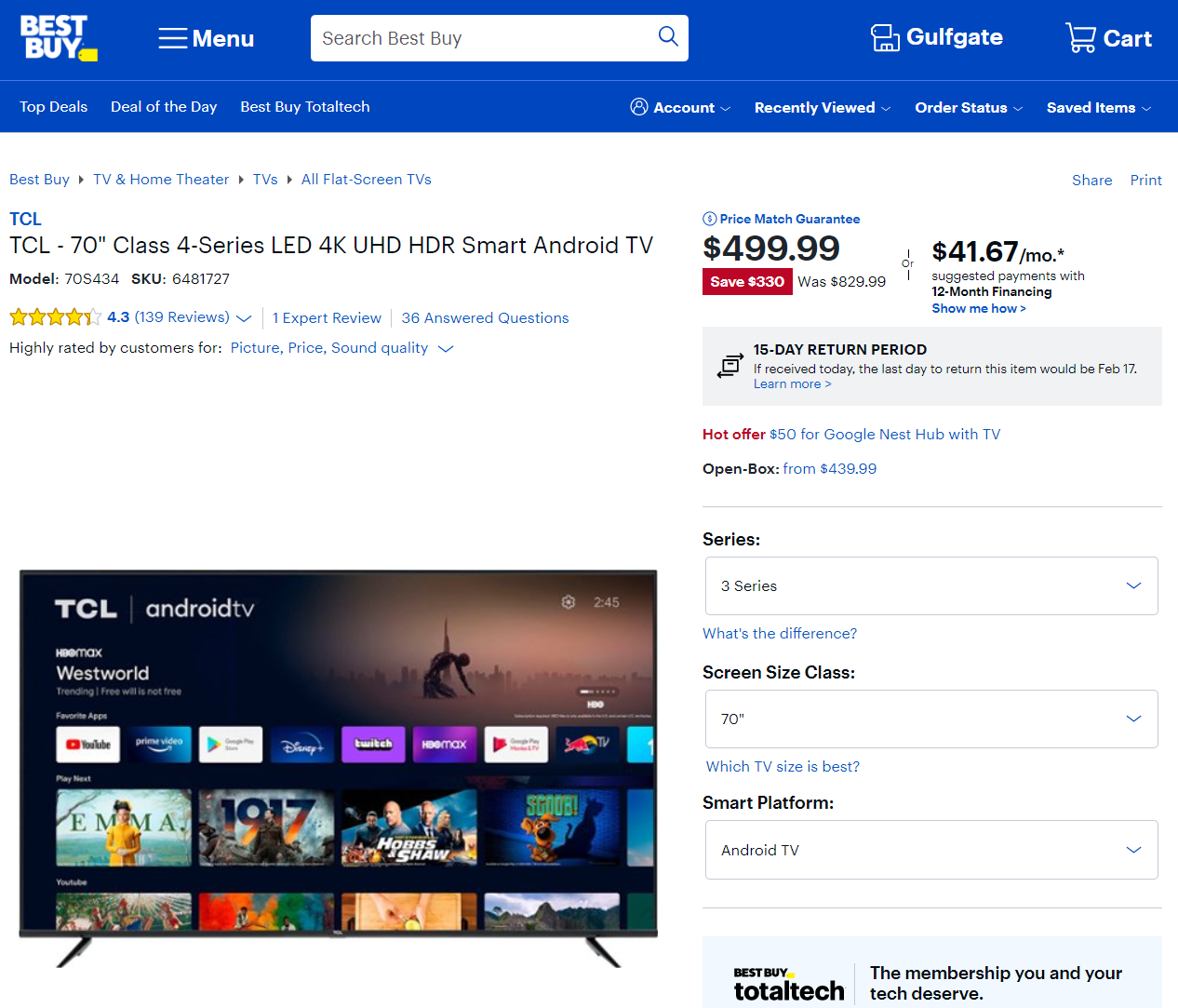Click the search magnifier icon

tap(668, 37)
